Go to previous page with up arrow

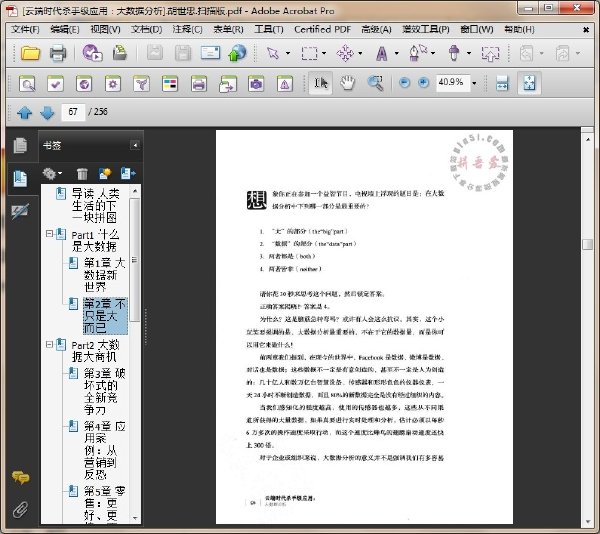pyautogui.click(x=24, y=112)
